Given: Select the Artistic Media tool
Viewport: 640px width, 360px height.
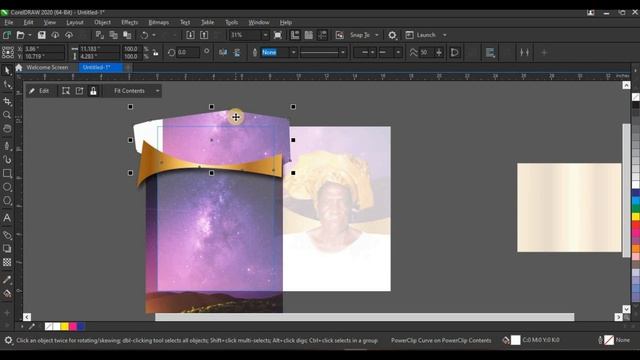Looking at the screenshot, I should click(7, 160).
